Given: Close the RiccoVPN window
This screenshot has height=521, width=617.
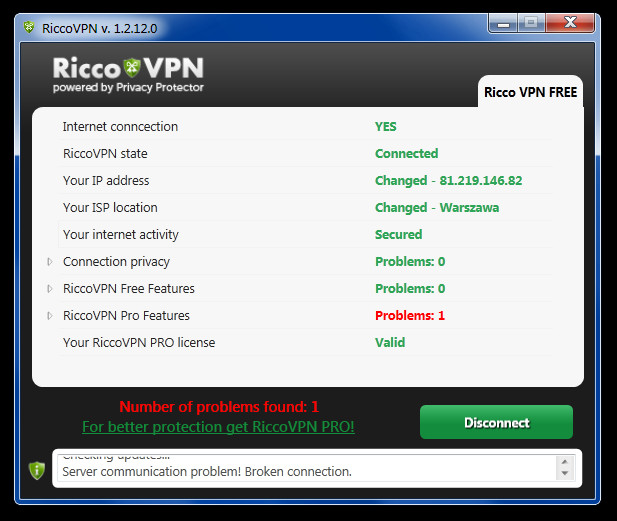Looking at the screenshot, I should point(570,23).
